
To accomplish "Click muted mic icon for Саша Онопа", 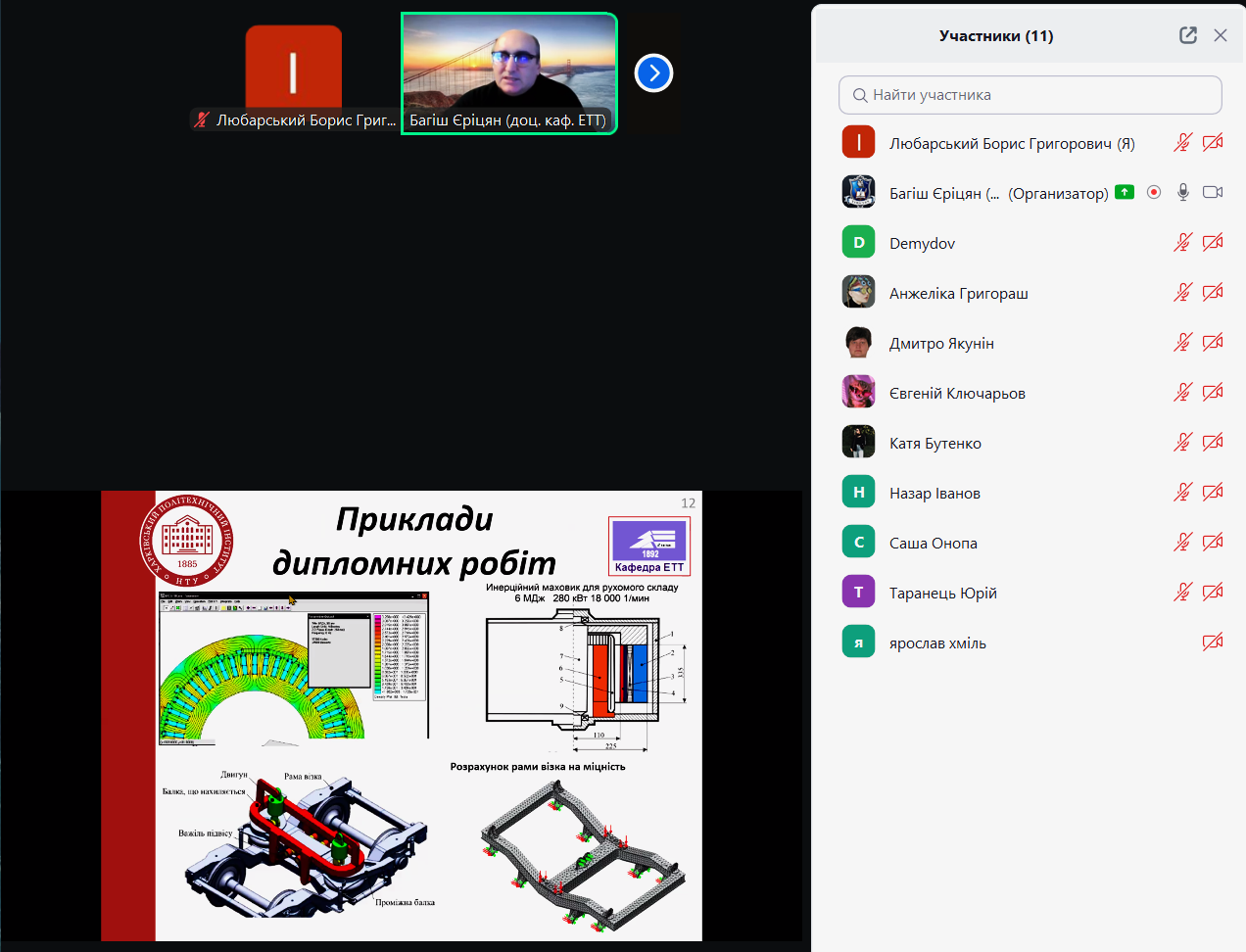I will coord(1183,542).
